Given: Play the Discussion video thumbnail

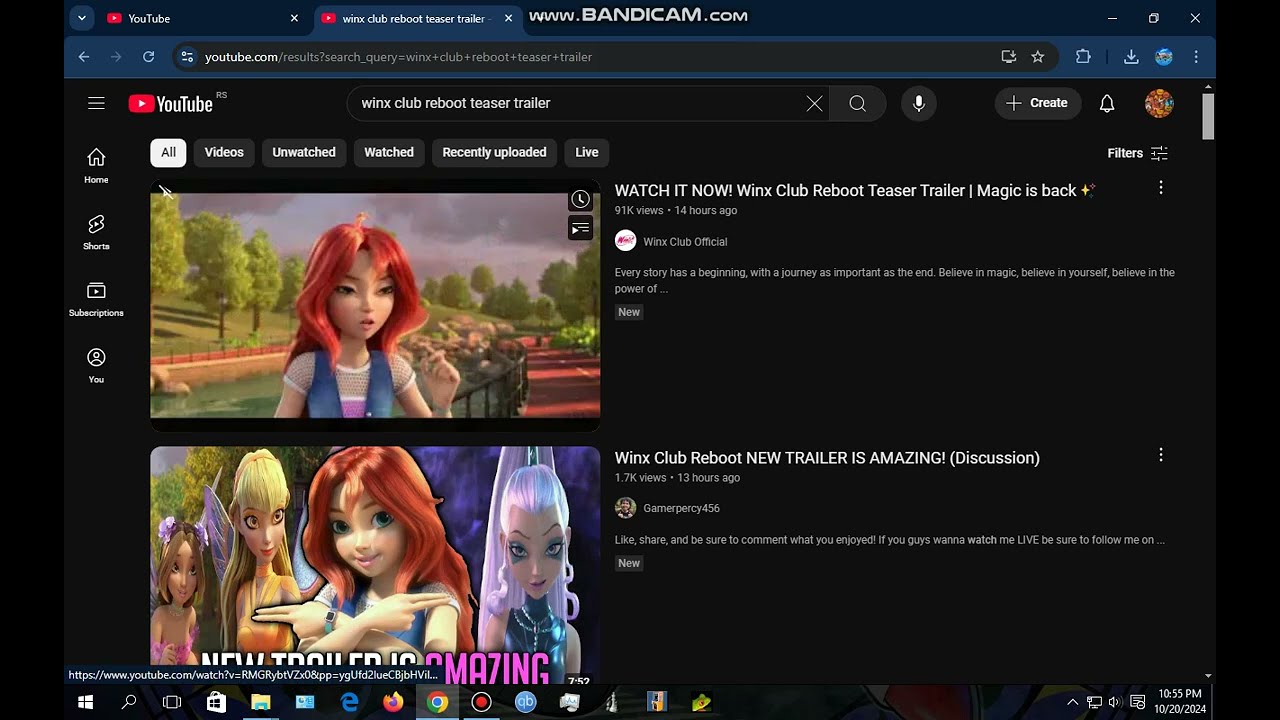Looking at the screenshot, I should pos(375,565).
